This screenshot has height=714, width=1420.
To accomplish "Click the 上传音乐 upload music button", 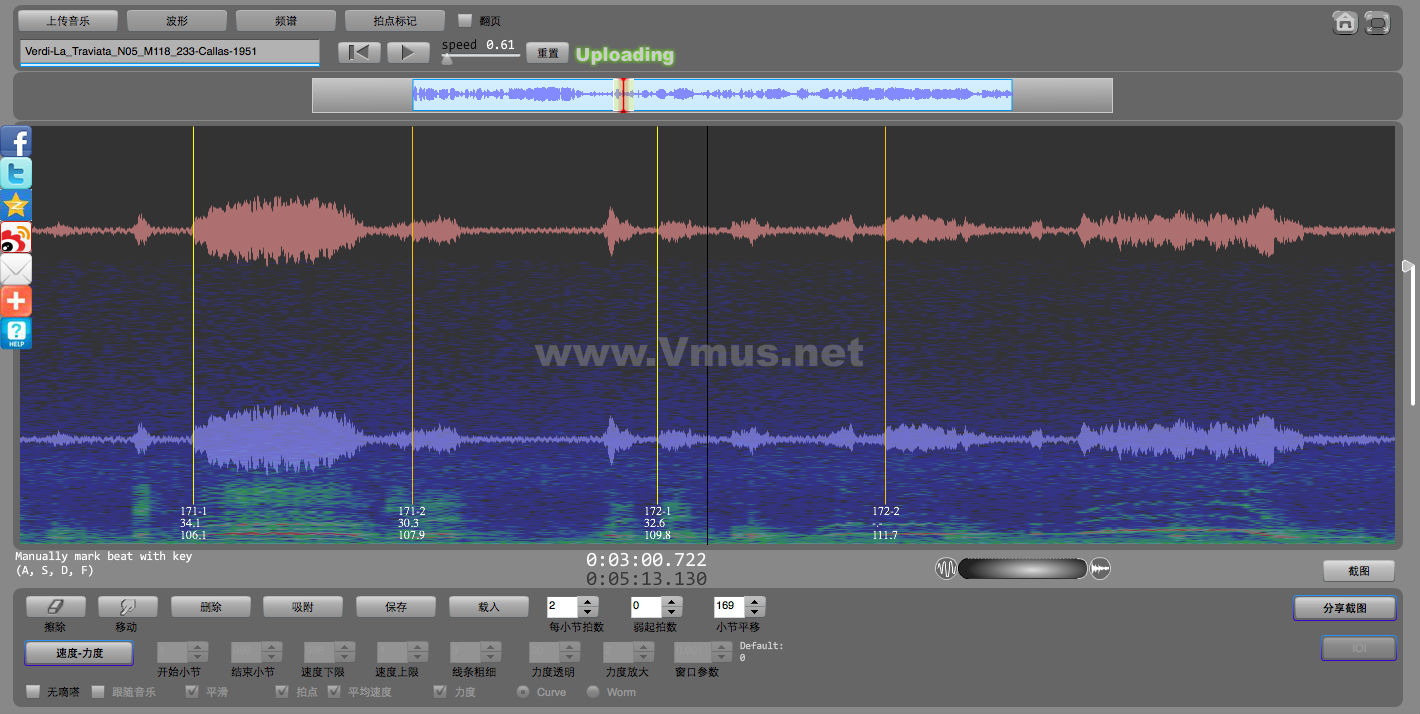I will pyautogui.click(x=68, y=20).
